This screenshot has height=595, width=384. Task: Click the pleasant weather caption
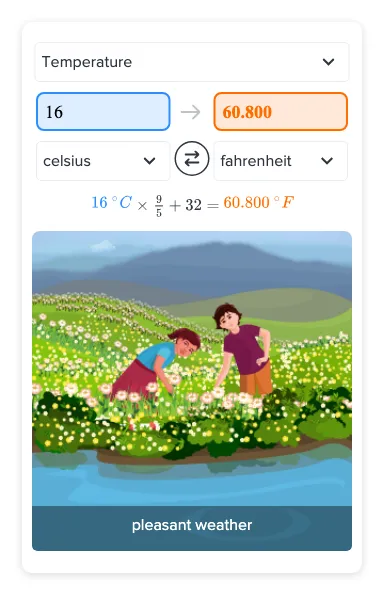(192, 525)
